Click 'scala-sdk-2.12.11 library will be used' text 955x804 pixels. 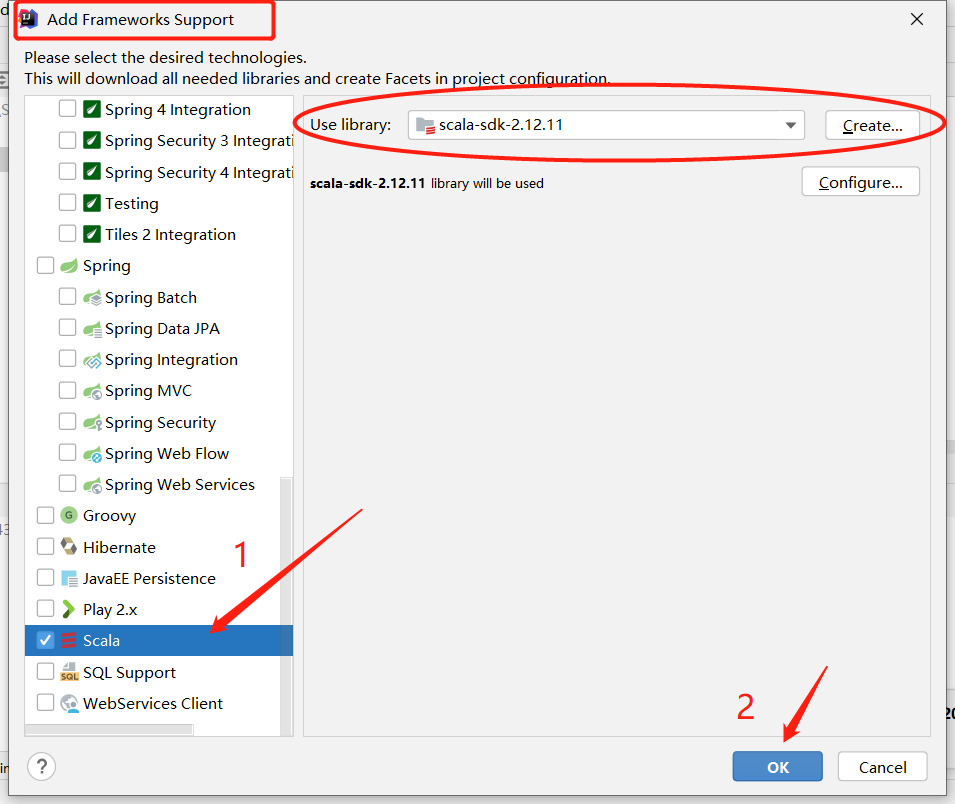coord(426,183)
